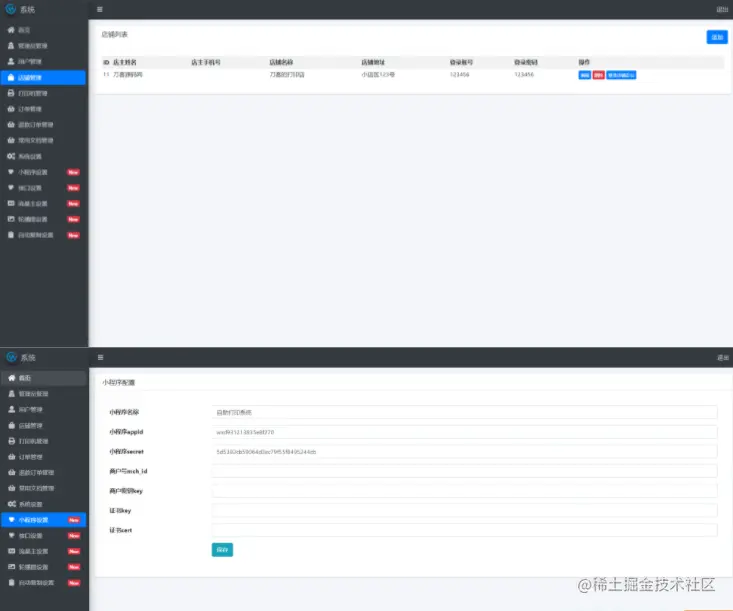Click 小程序名称 input field
The image size is (733, 611).
point(464,412)
